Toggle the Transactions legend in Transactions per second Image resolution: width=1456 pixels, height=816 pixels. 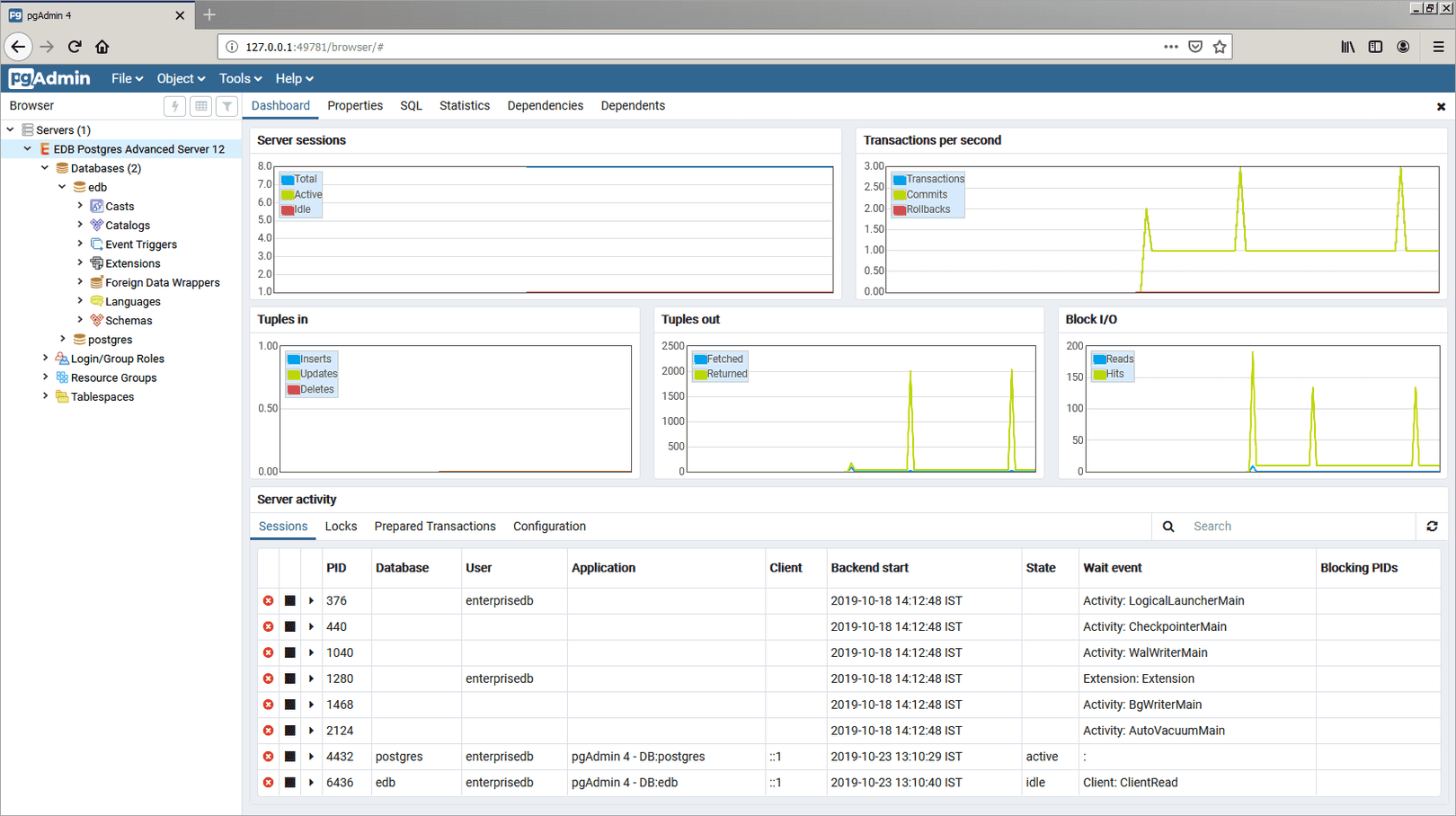tap(928, 178)
